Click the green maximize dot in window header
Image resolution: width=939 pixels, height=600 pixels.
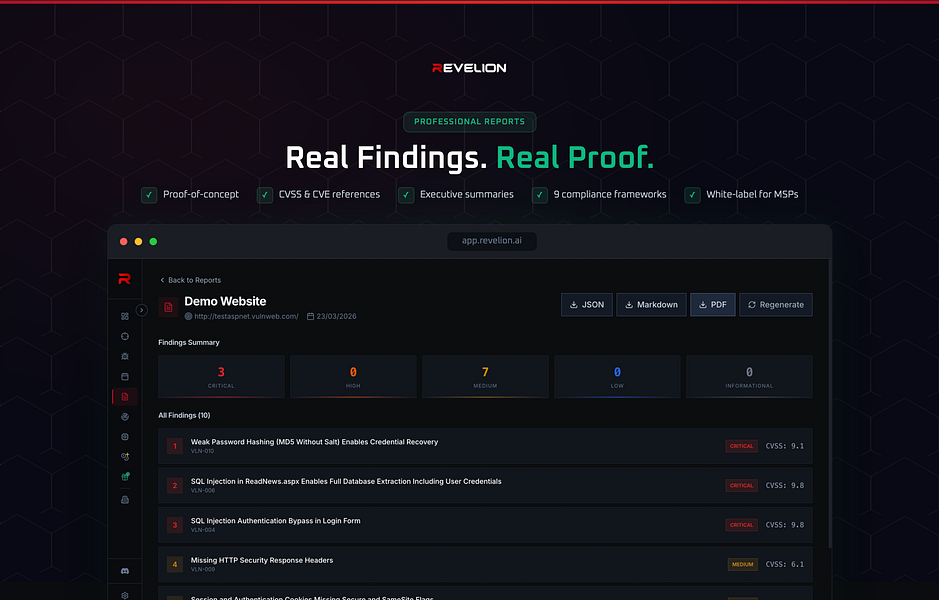point(153,241)
